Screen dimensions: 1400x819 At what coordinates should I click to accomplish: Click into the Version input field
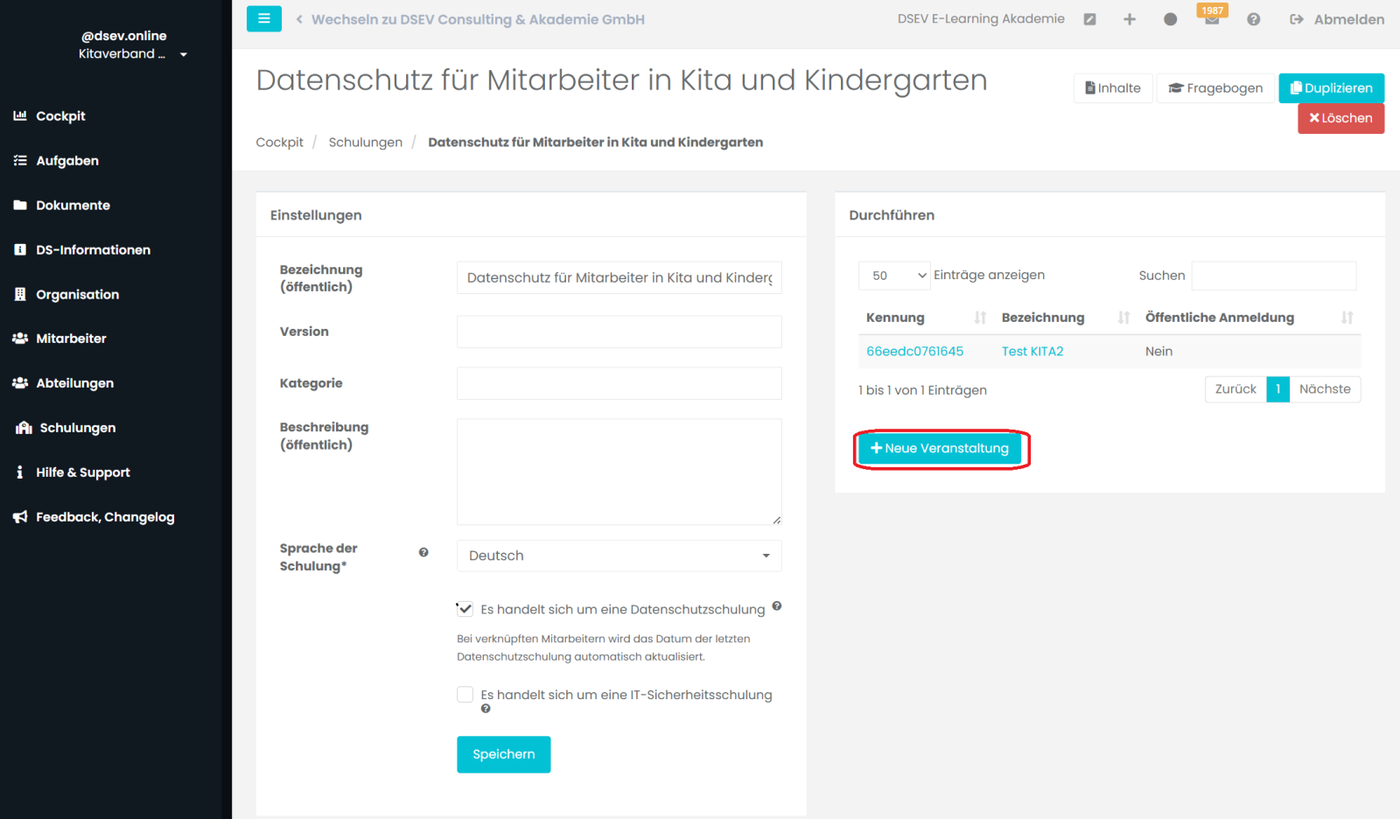[x=619, y=332]
